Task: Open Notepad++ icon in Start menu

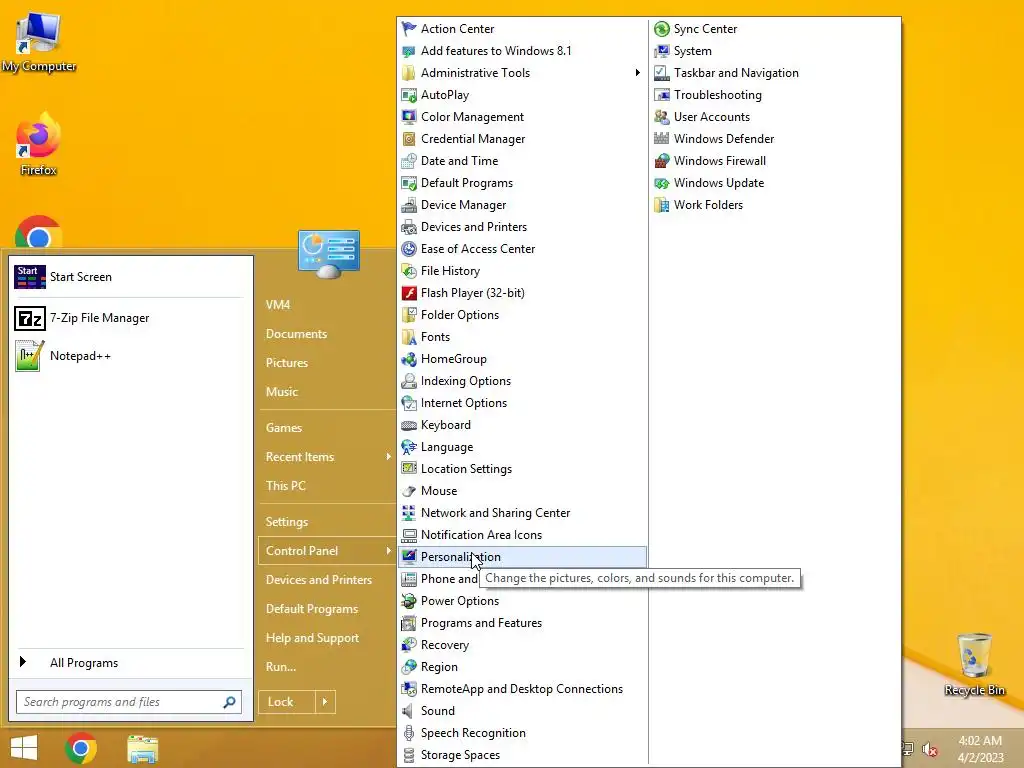Action: click(x=30, y=356)
